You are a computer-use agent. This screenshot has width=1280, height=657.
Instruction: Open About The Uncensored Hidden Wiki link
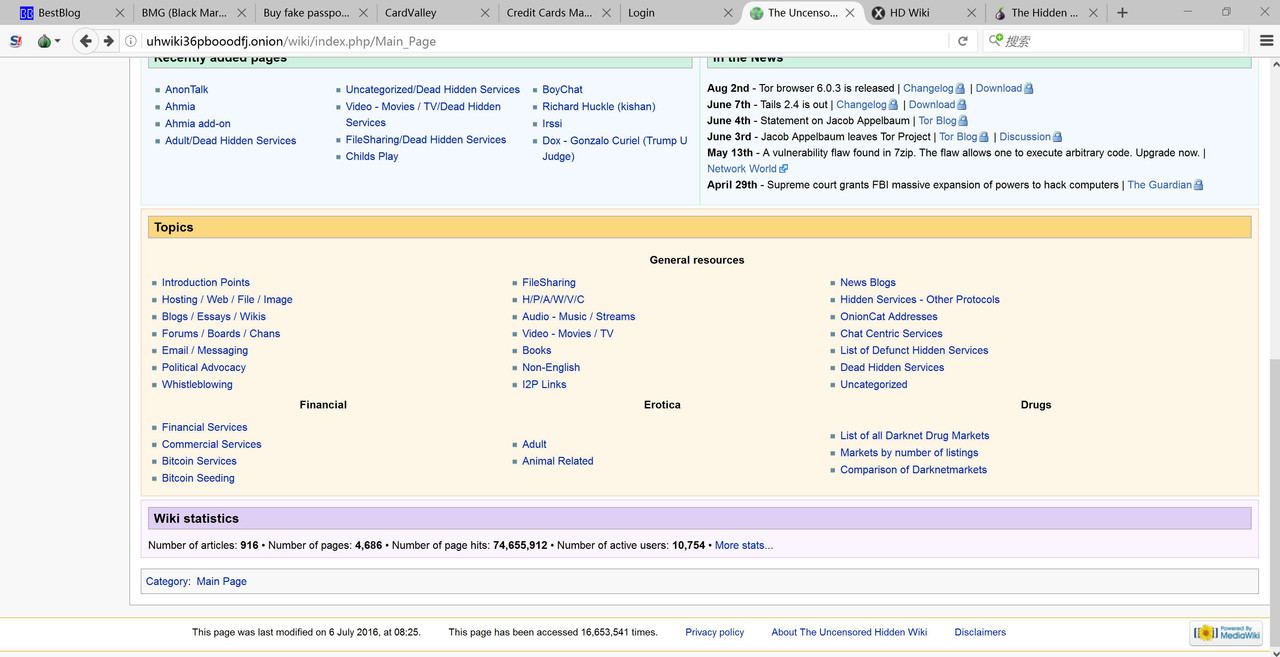[x=849, y=633]
